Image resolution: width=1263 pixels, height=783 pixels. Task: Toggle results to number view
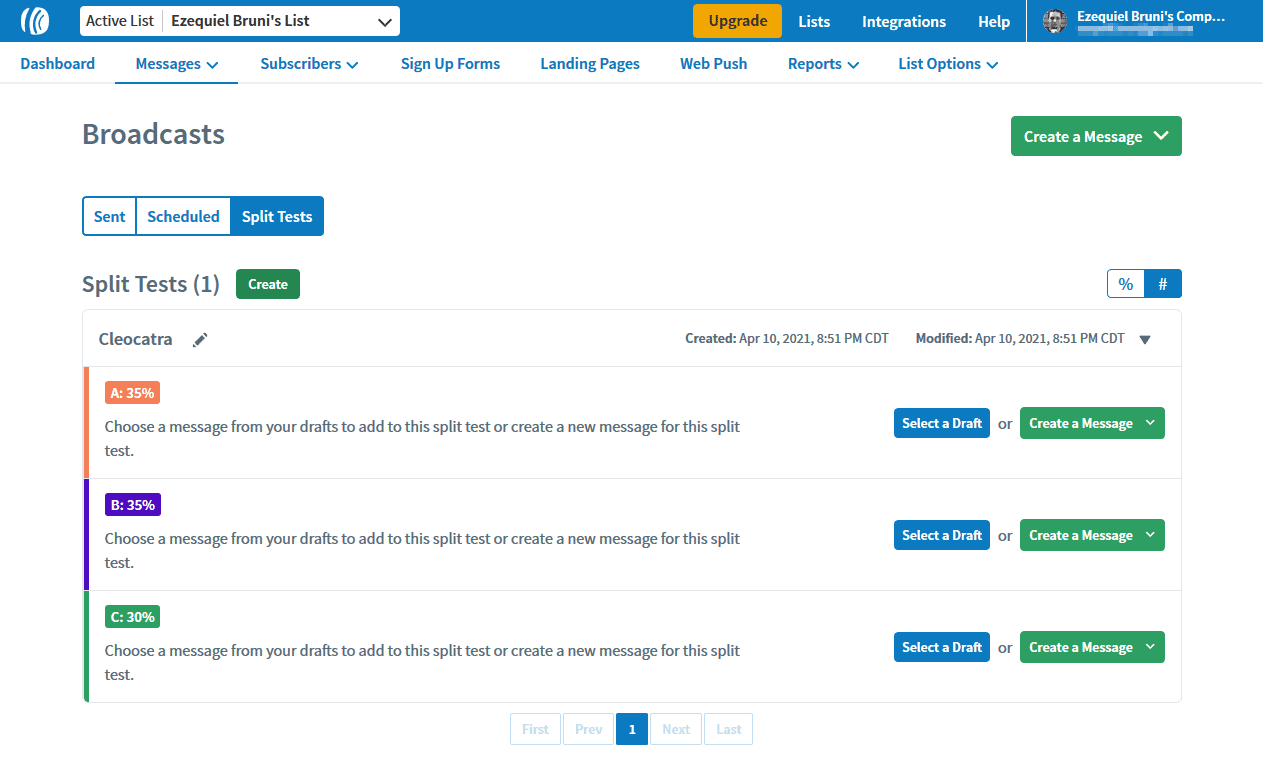point(1163,284)
